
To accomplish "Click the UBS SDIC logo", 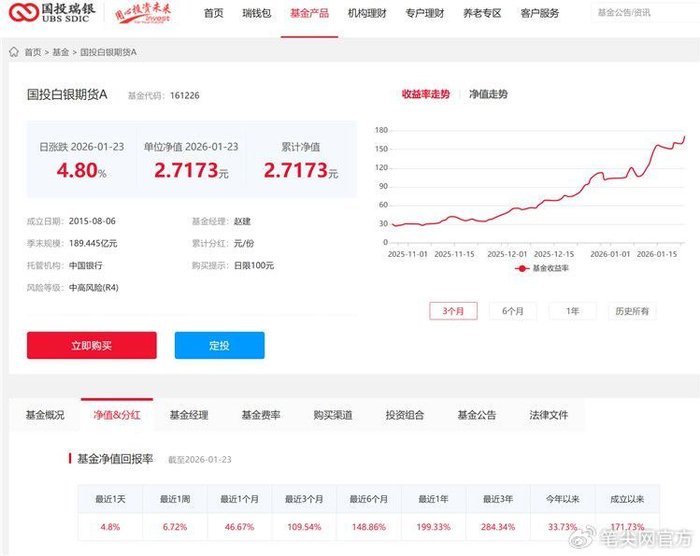I will pyautogui.click(x=52, y=13).
